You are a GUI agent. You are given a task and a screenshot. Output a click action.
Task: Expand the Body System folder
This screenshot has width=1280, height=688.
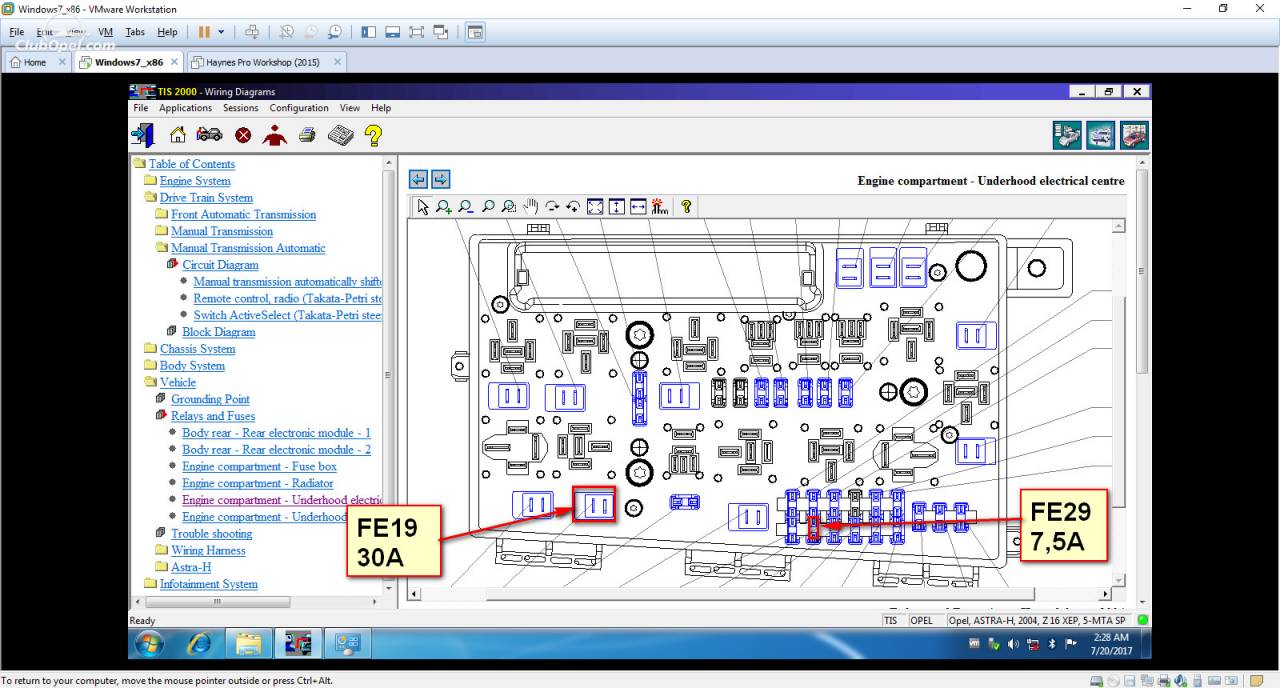pyautogui.click(x=151, y=366)
